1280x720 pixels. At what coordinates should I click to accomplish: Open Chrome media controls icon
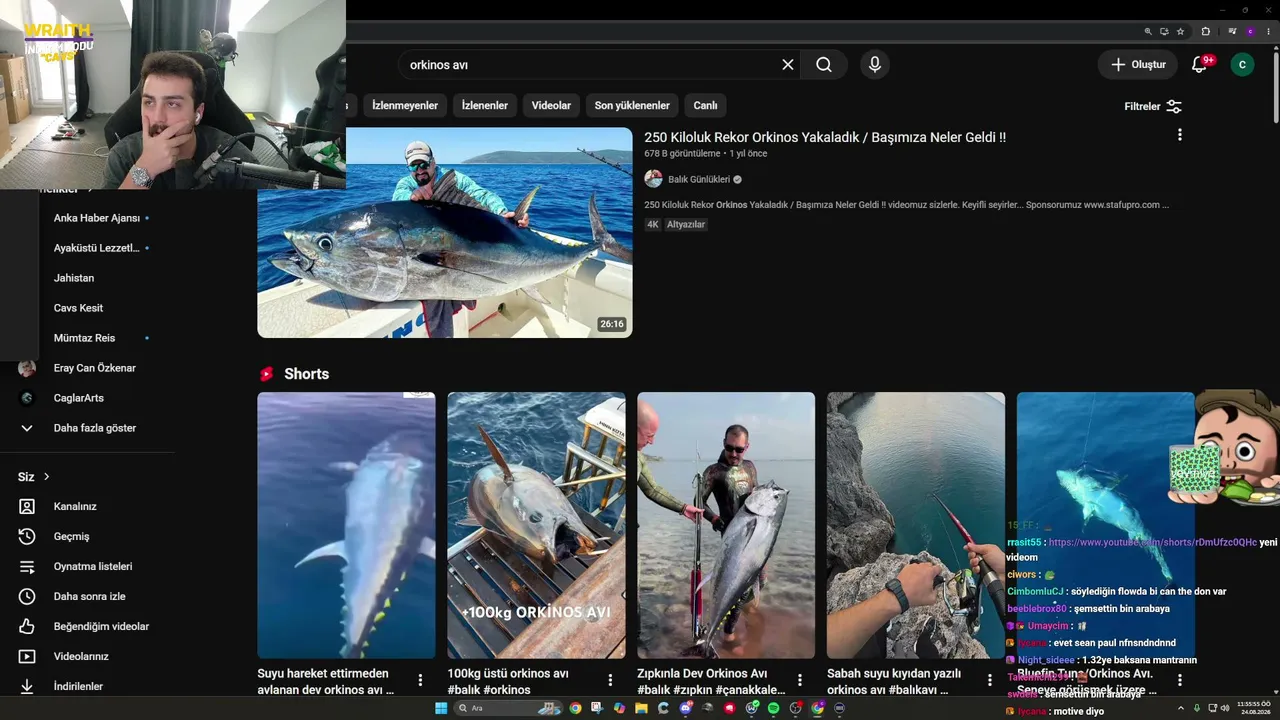[1232, 31]
